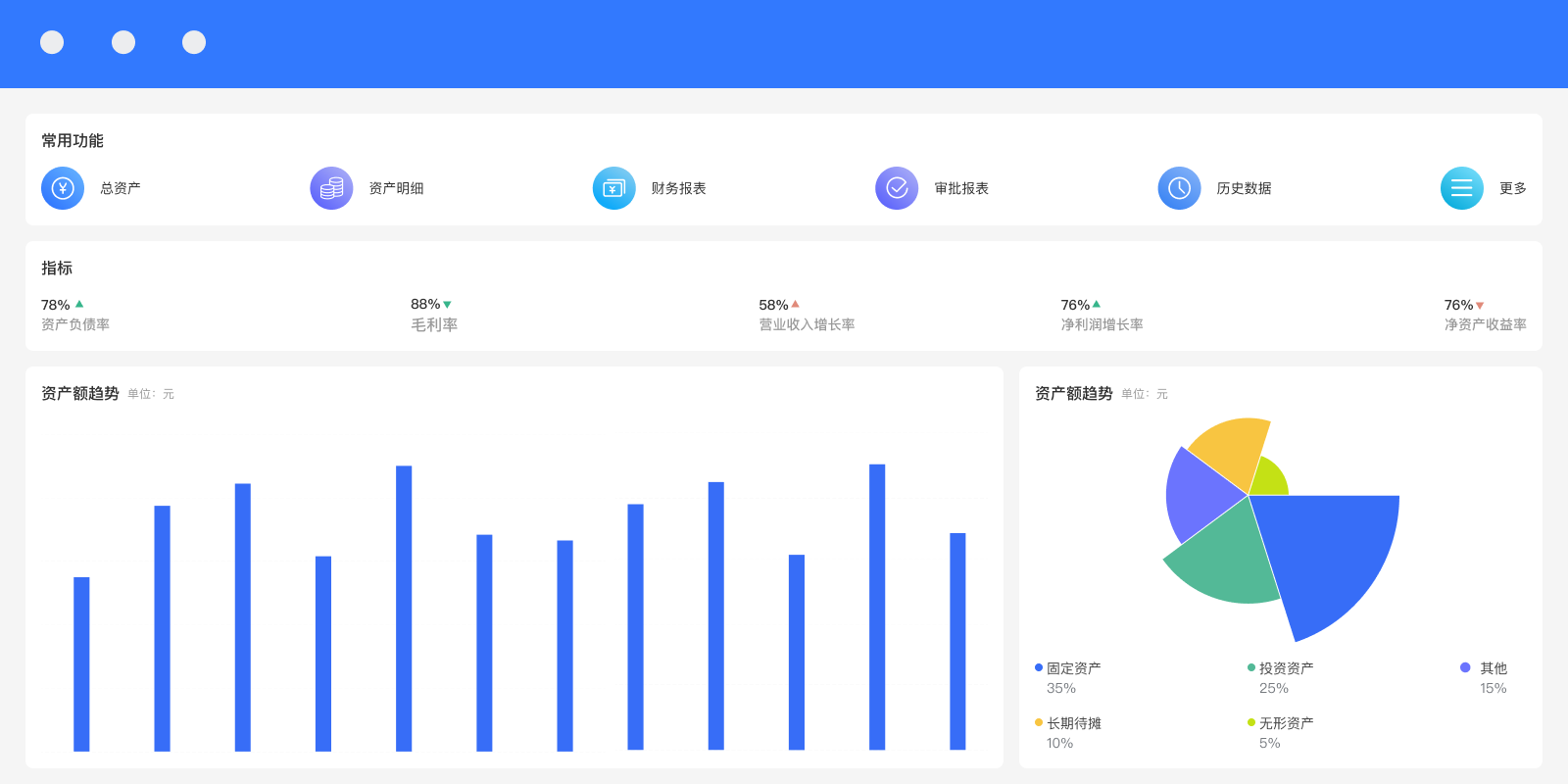Click the 历史数据 label

(x=1244, y=188)
